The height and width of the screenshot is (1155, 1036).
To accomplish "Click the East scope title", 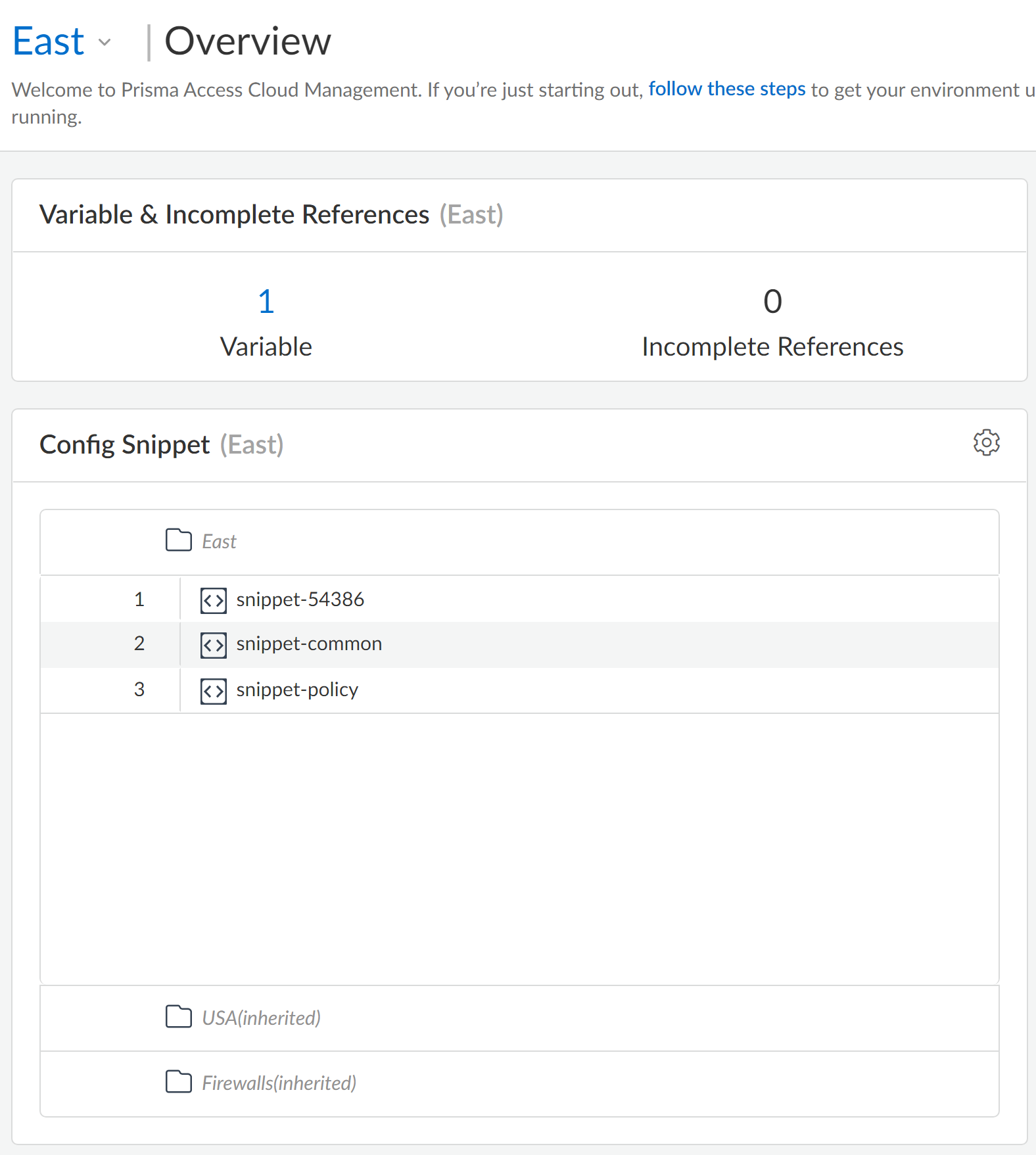I will pyautogui.click(x=49, y=41).
